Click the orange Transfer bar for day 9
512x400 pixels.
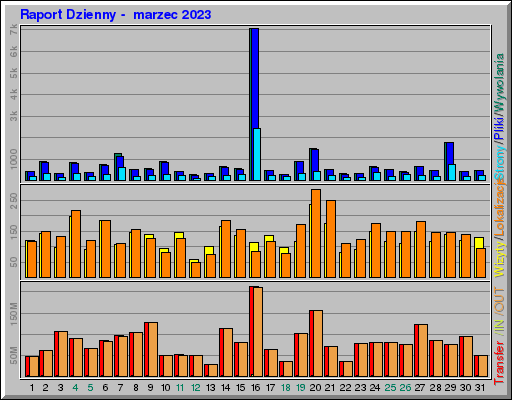coord(153,349)
